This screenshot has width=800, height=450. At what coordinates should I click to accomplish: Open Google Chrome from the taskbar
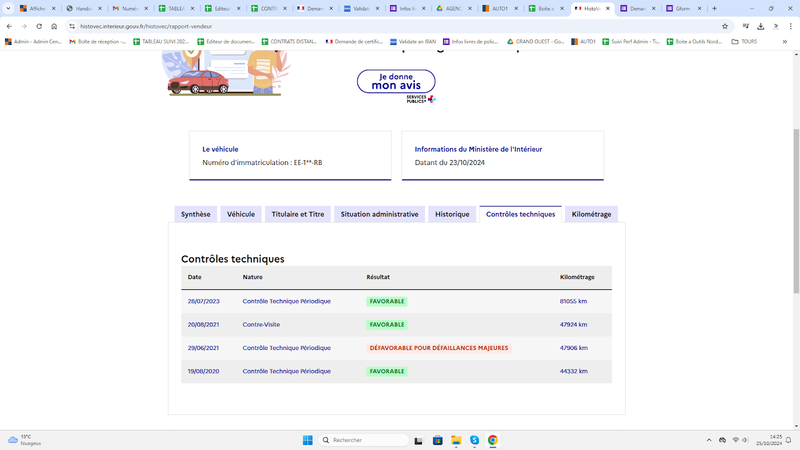click(493, 440)
